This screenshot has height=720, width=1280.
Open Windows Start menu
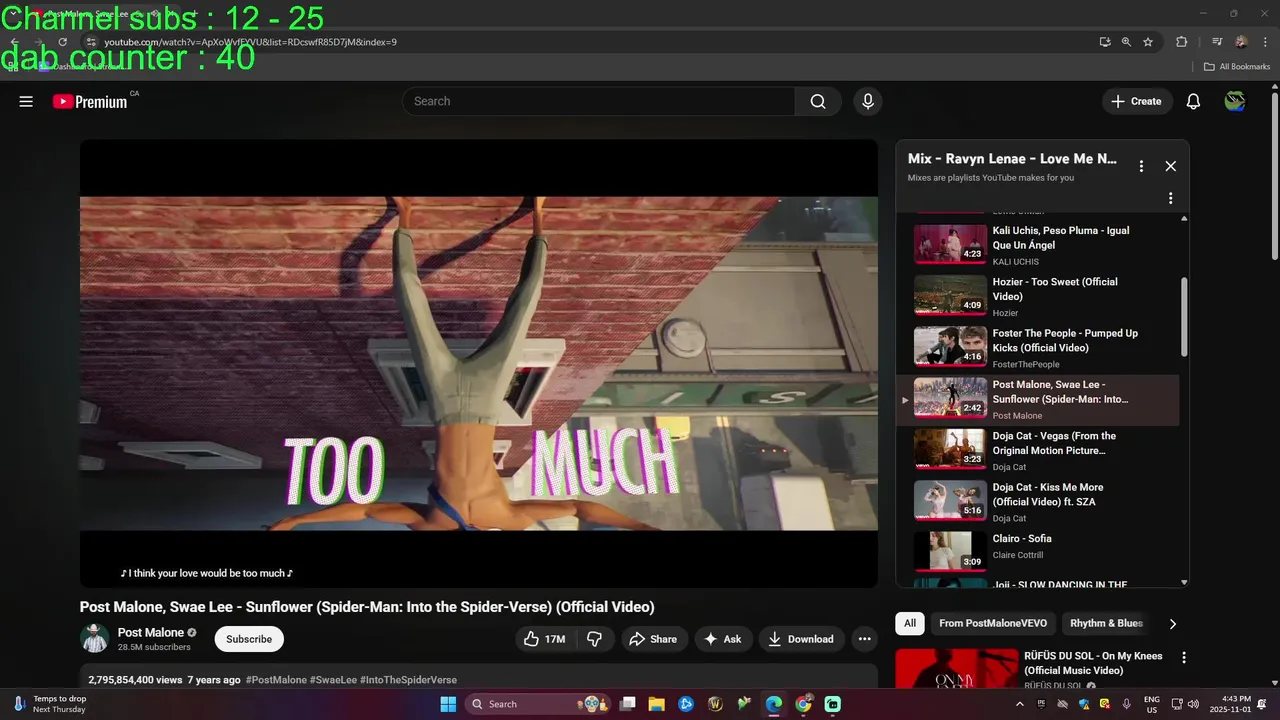point(448,704)
